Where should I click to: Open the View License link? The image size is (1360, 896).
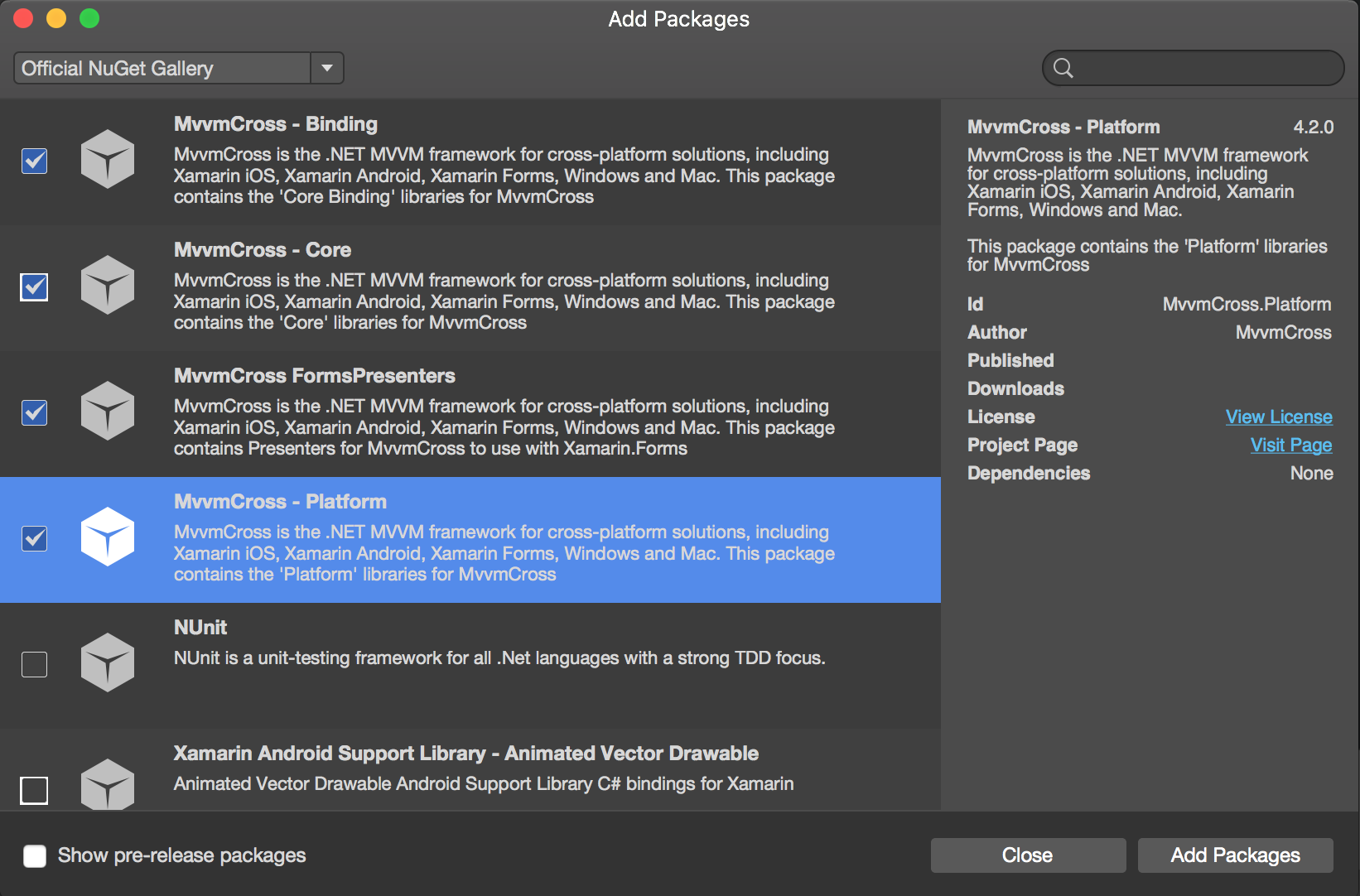(x=1279, y=417)
